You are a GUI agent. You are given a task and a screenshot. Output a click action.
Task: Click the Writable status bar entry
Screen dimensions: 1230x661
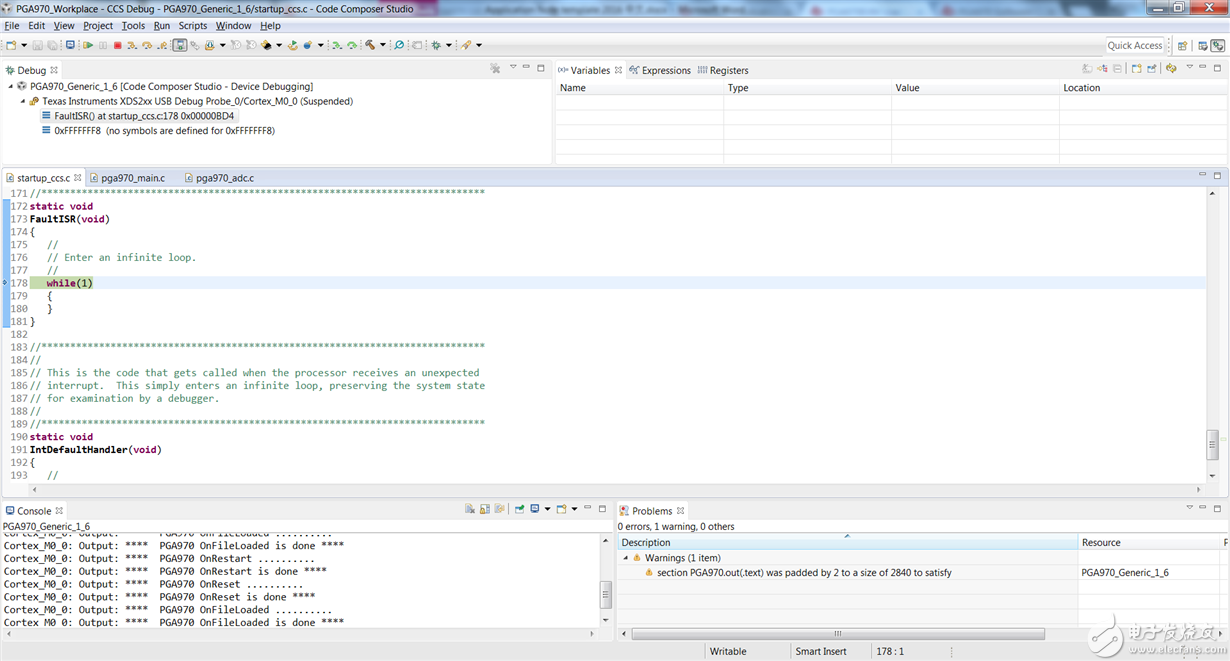coord(728,651)
